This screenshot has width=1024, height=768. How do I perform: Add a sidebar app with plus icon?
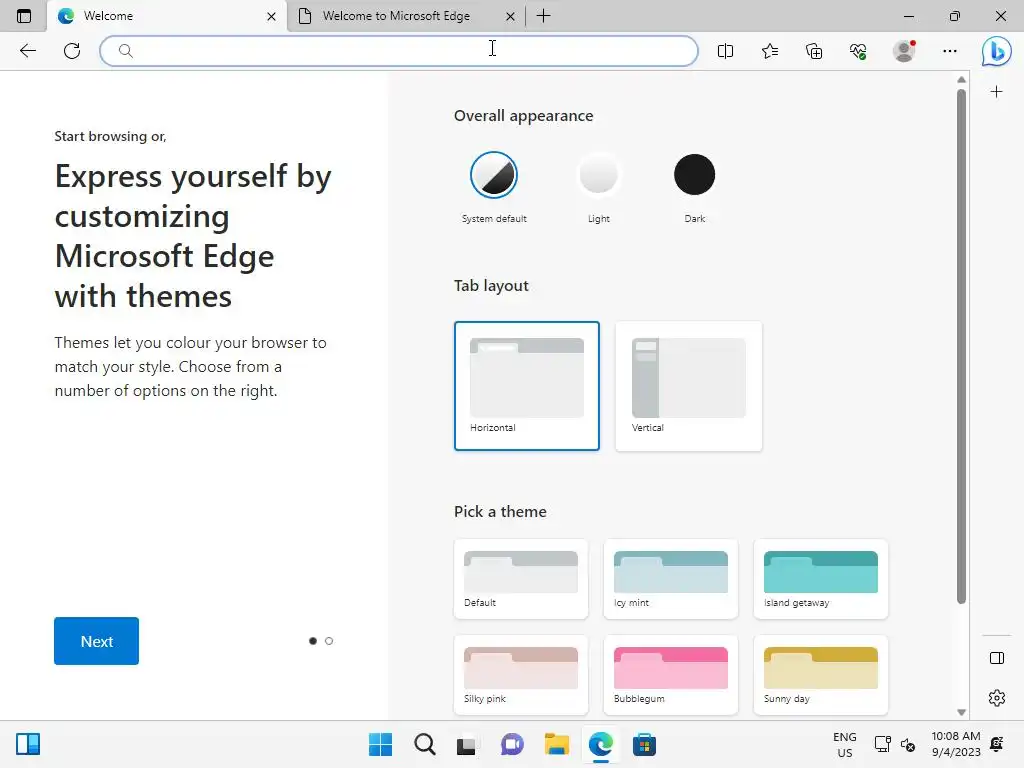click(x=996, y=91)
